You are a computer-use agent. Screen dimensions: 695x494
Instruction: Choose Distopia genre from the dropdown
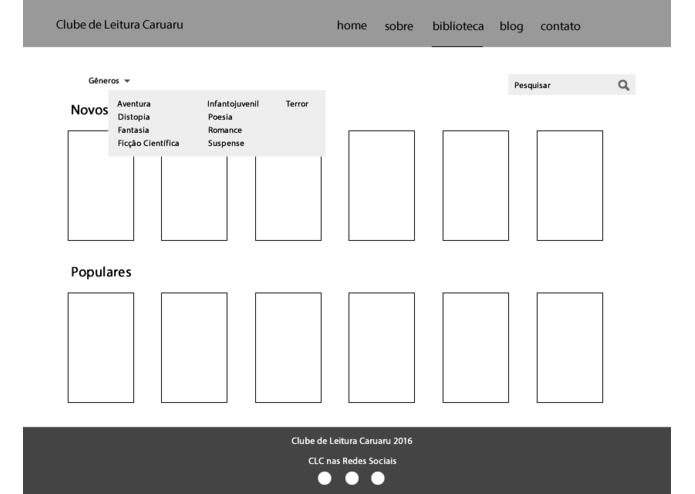[x=134, y=117]
